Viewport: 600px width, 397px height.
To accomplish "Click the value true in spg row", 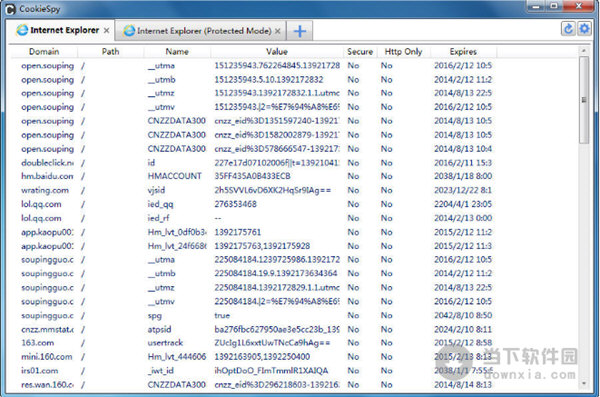I will pos(222,316).
